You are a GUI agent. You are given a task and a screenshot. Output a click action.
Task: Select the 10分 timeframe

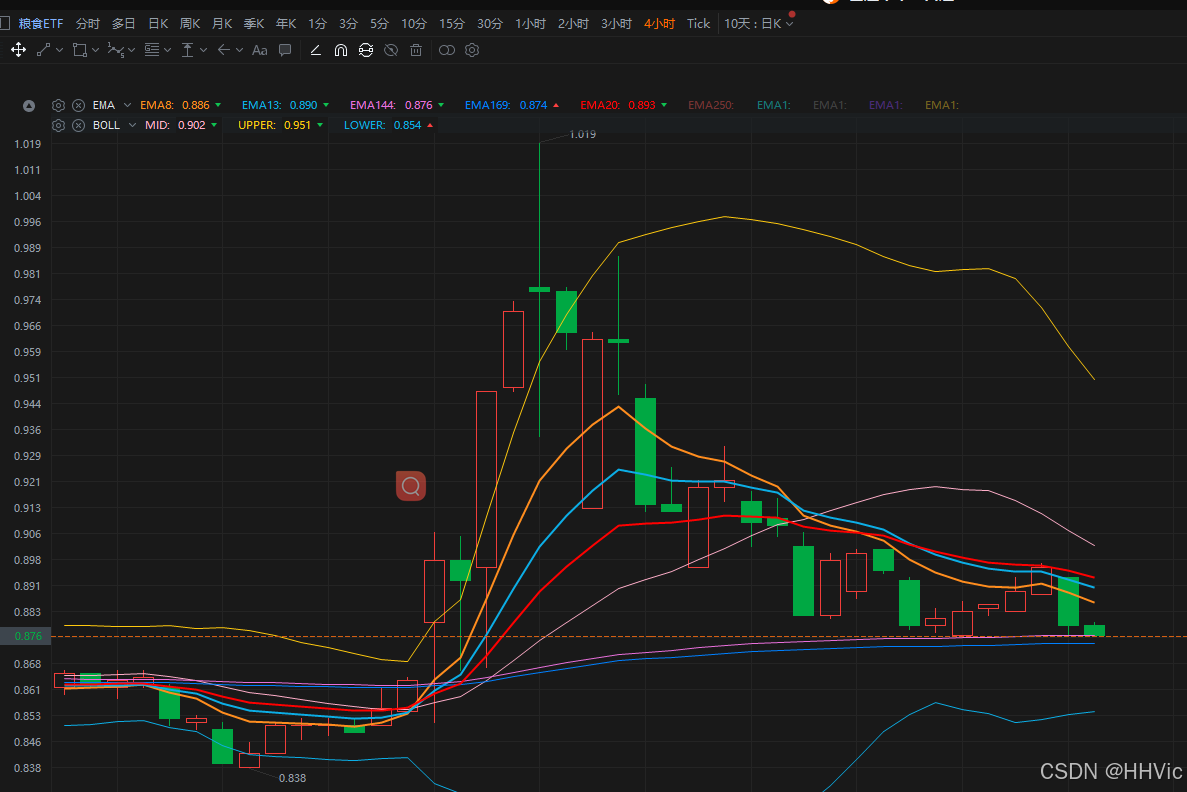(414, 23)
